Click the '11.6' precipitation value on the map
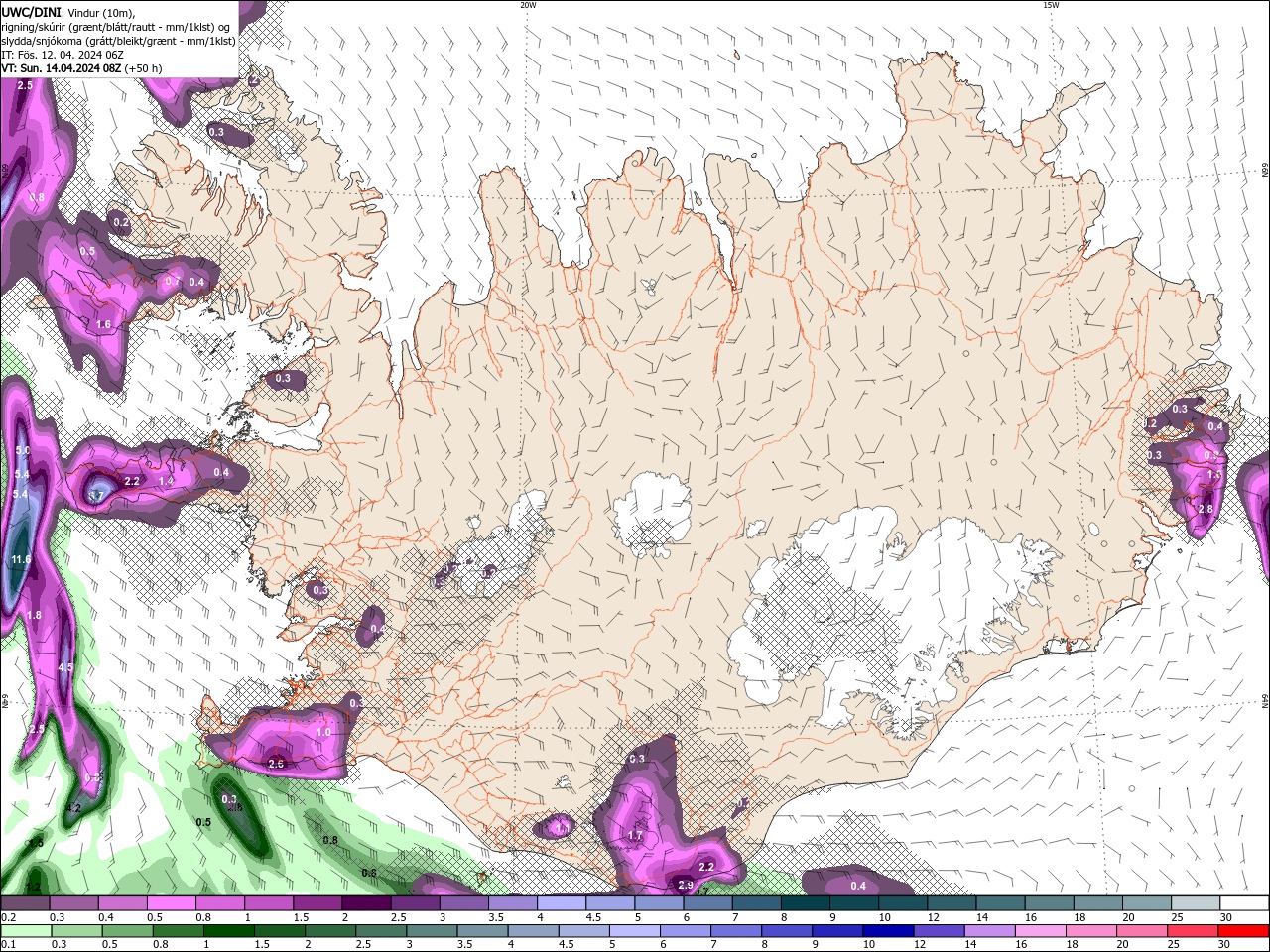This screenshot has height=952, width=1270. [21, 560]
